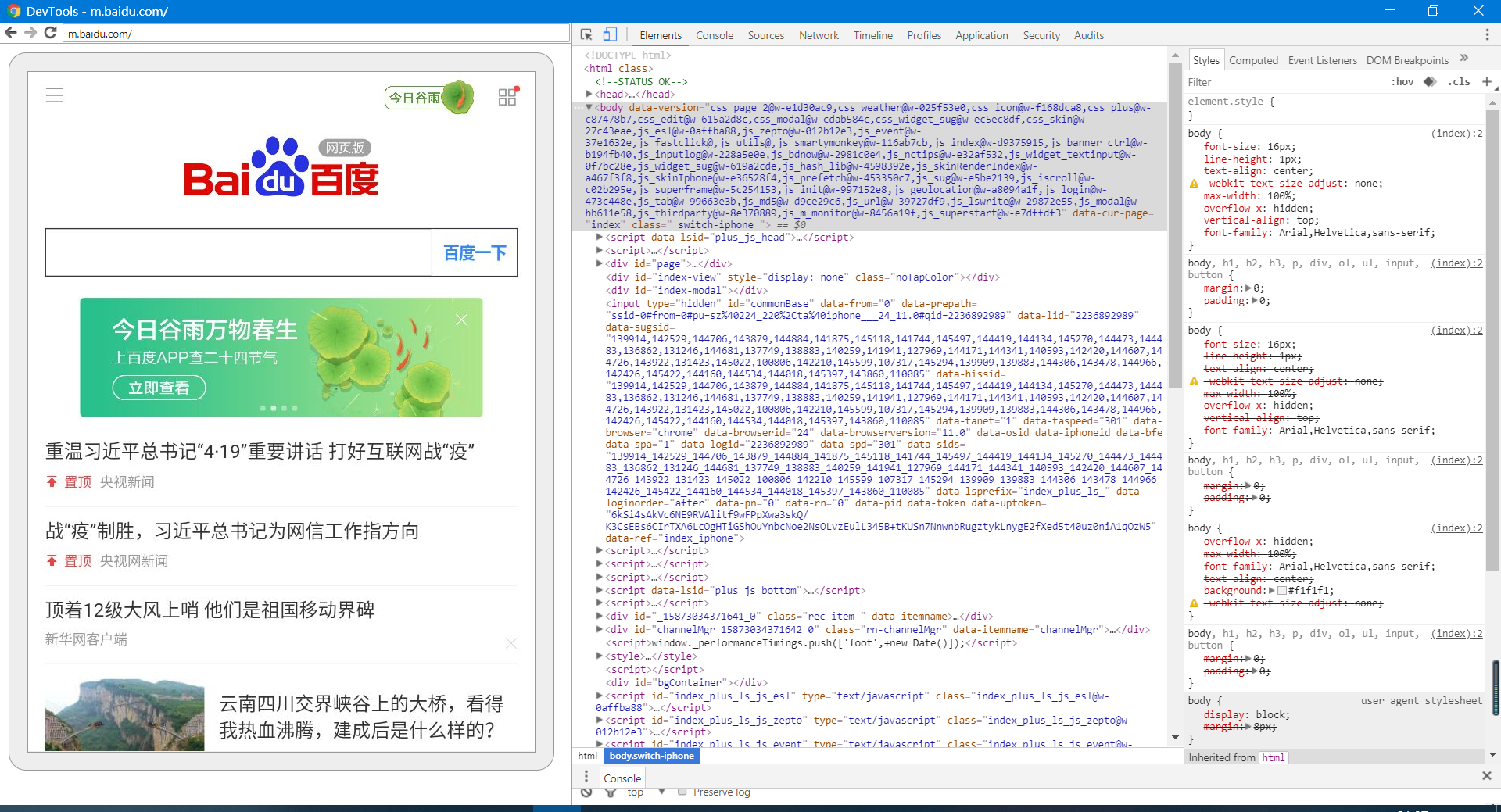1501x812 pixels.
Task: Click the 百度一下 search button
Action: 474,252
